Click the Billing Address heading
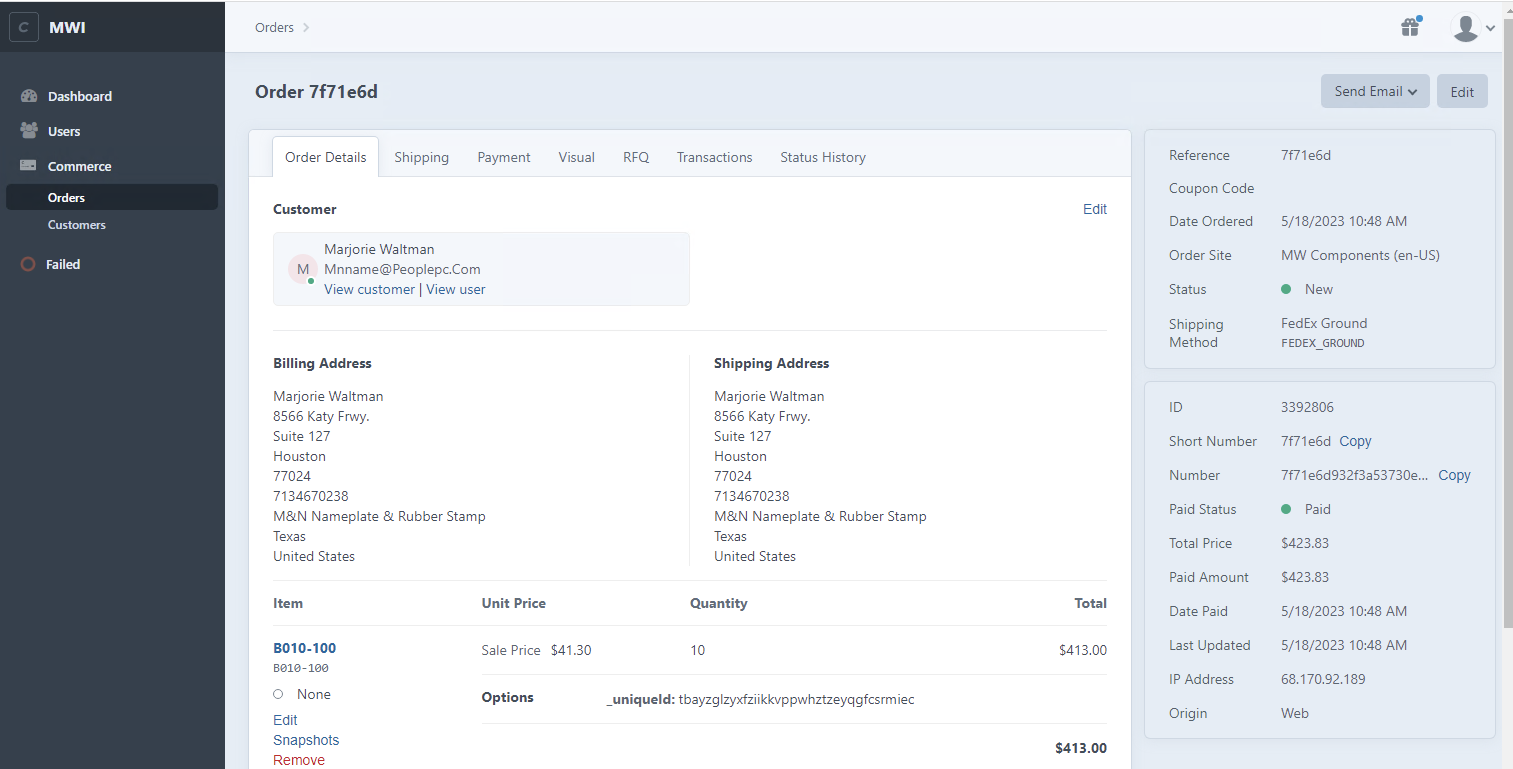Screen dimensions: 1513x769 (x=322, y=363)
